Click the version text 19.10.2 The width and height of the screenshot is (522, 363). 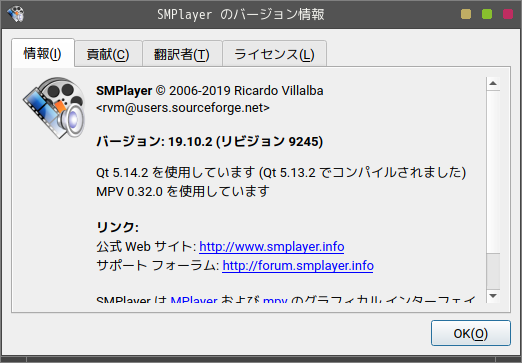pos(190,142)
